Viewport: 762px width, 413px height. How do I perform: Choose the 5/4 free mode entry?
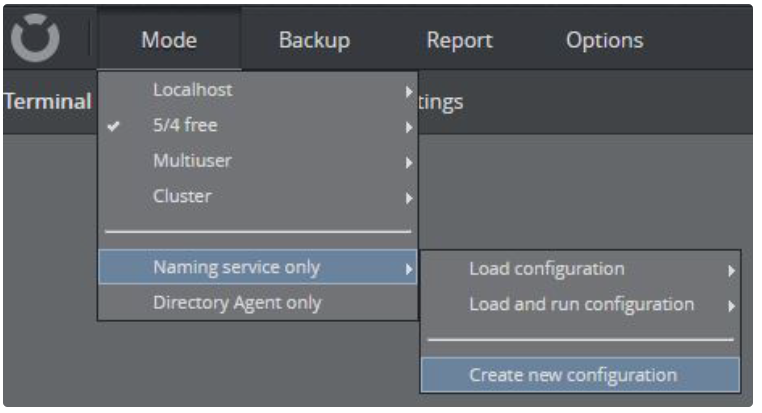(258, 126)
